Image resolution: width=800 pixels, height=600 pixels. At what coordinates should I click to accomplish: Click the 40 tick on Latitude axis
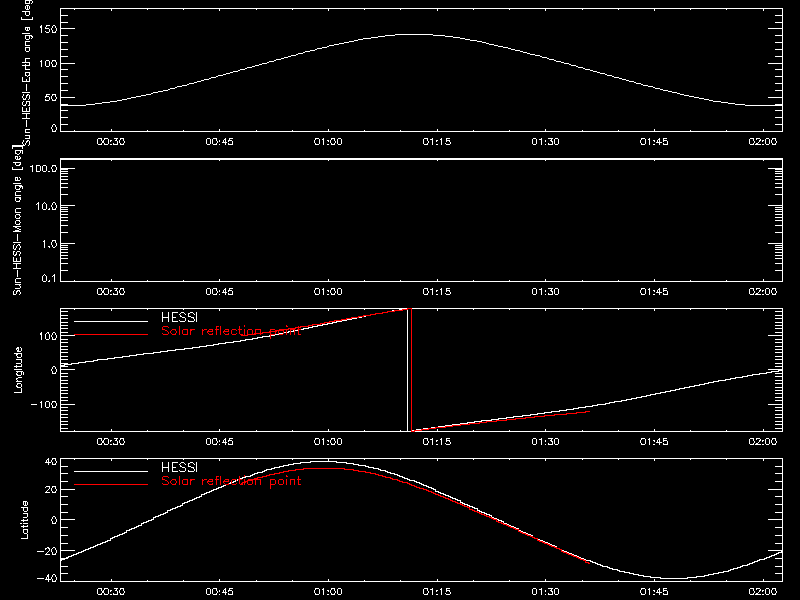click(x=51, y=462)
